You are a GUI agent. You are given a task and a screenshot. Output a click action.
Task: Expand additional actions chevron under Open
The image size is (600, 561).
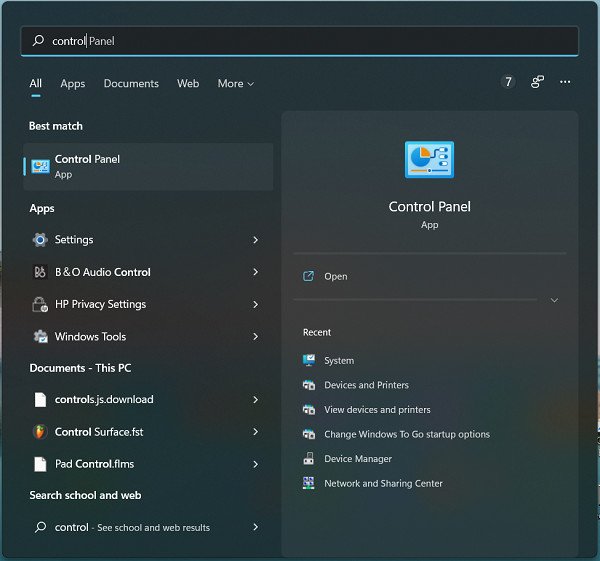[554, 300]
